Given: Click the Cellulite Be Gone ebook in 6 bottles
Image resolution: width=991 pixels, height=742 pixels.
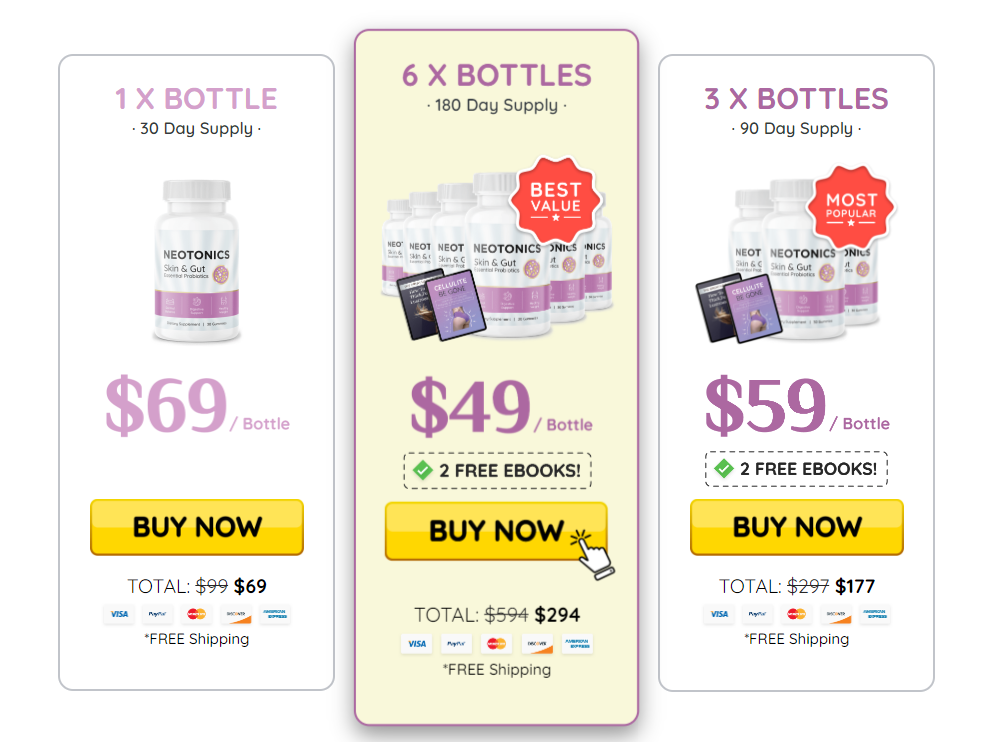Looking at the screenshot, I should coord(456,305).
